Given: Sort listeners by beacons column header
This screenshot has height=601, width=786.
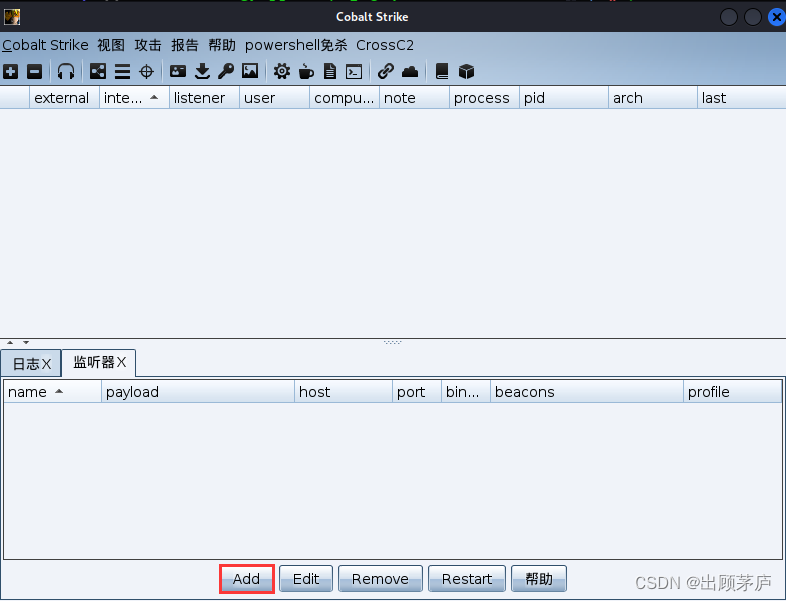Looking at the screenshot, I should (x=587, y=391).
